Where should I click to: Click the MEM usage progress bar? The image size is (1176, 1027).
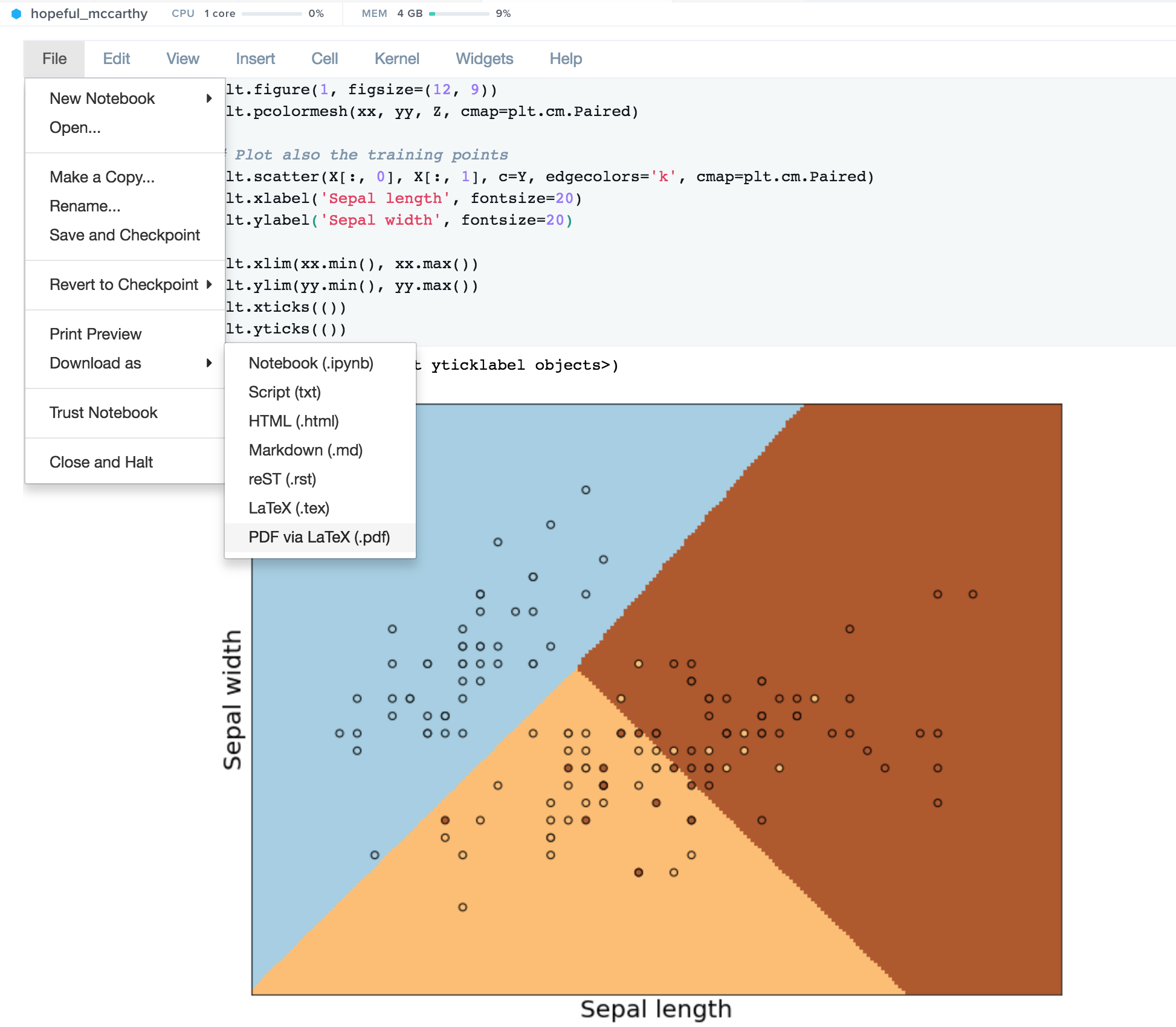pos(459,13)
